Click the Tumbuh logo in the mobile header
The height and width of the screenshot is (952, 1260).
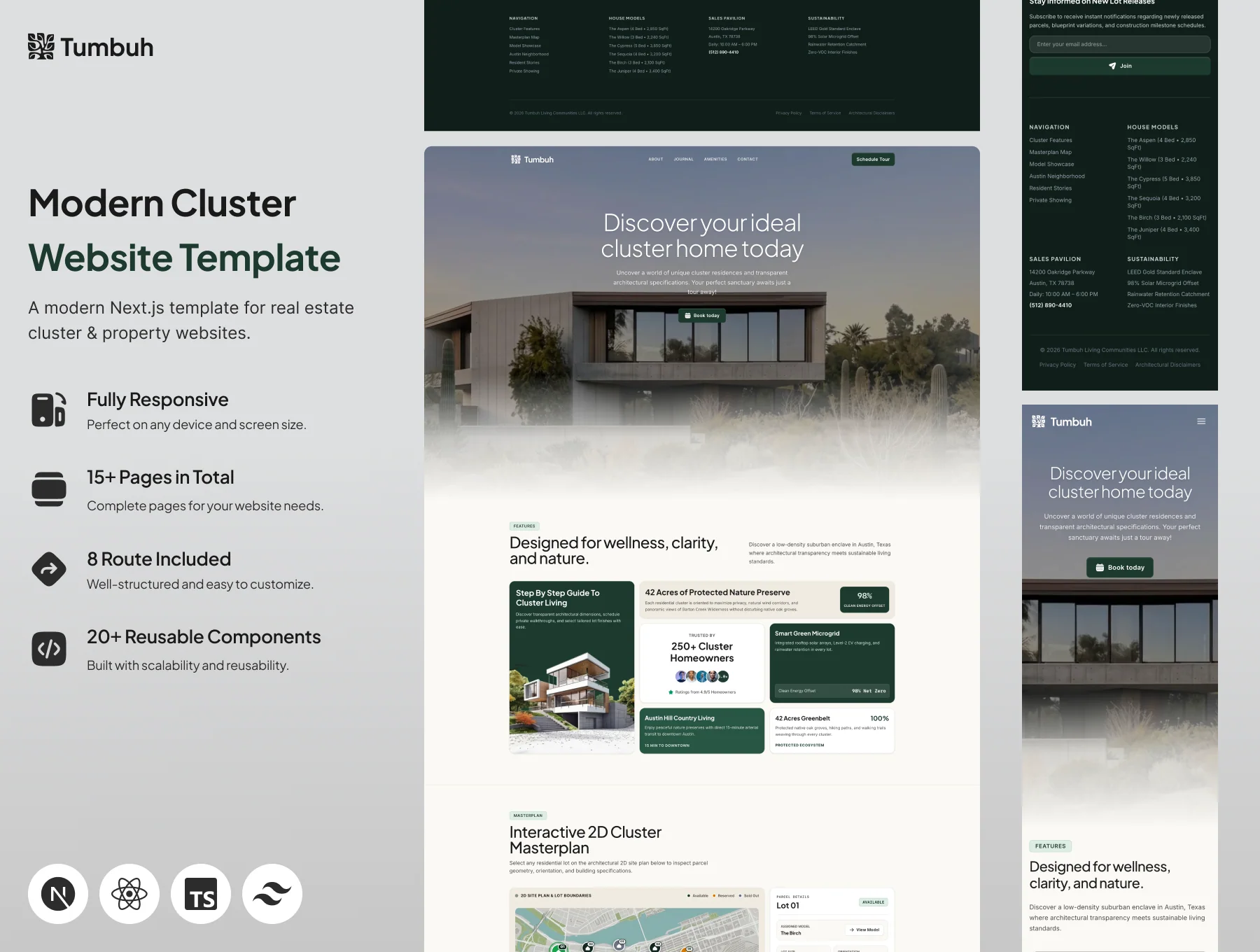(1061, 421)
